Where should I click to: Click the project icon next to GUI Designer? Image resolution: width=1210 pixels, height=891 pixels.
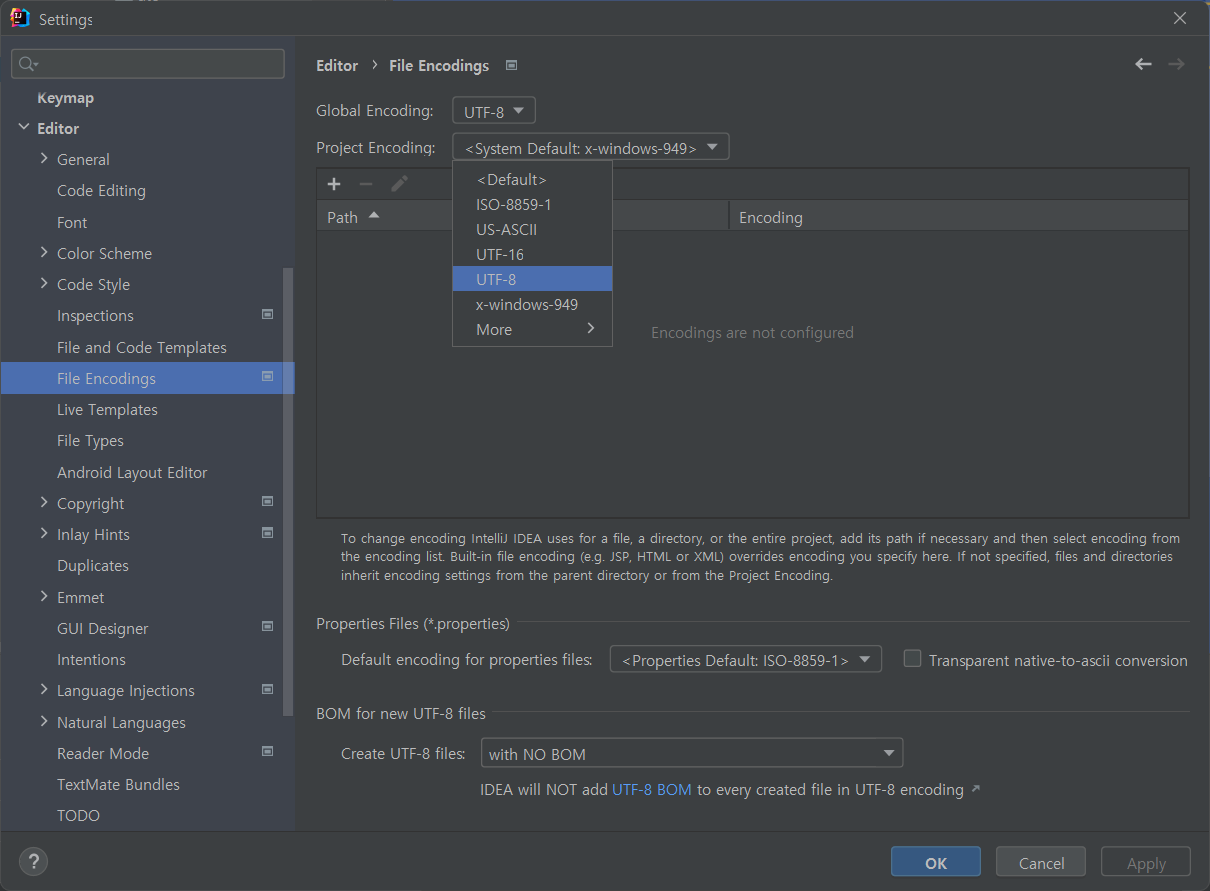pos(267,627)
